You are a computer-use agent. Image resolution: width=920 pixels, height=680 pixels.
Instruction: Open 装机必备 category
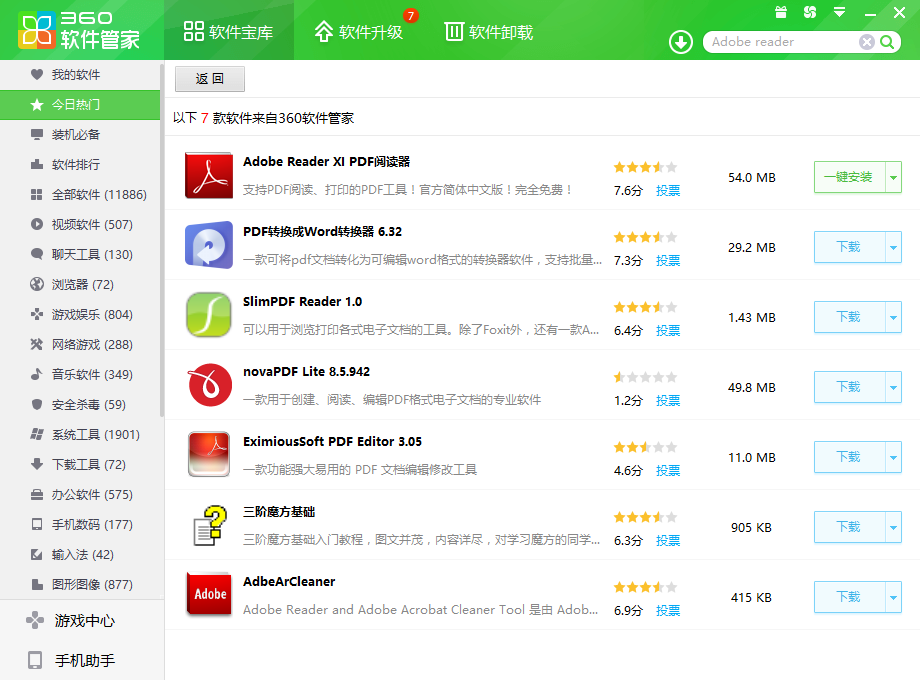point(80,134)
